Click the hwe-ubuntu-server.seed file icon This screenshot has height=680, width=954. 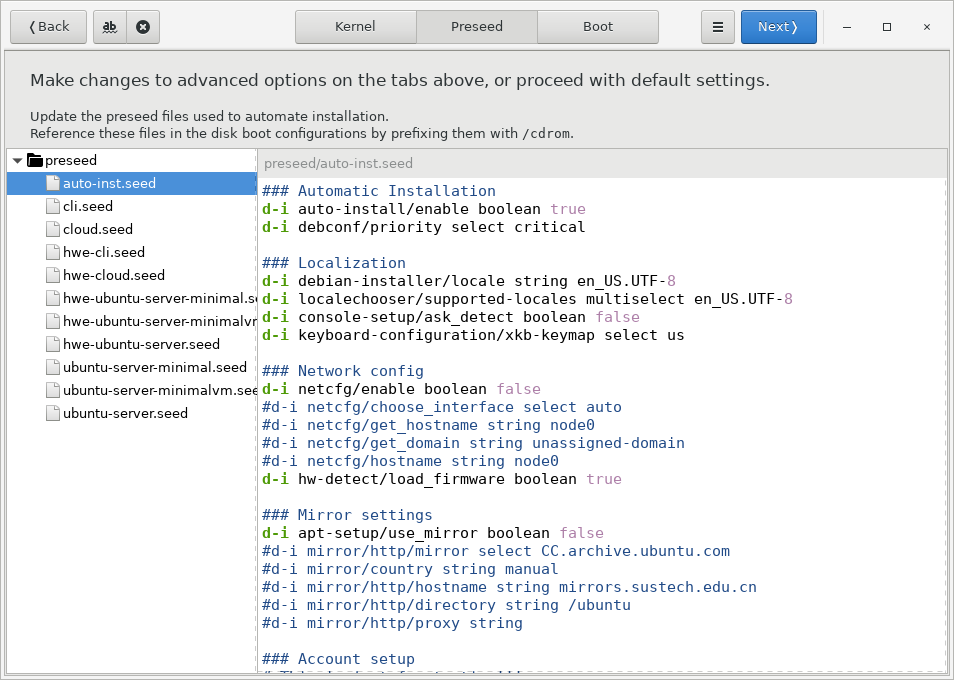tap(53, 344)
